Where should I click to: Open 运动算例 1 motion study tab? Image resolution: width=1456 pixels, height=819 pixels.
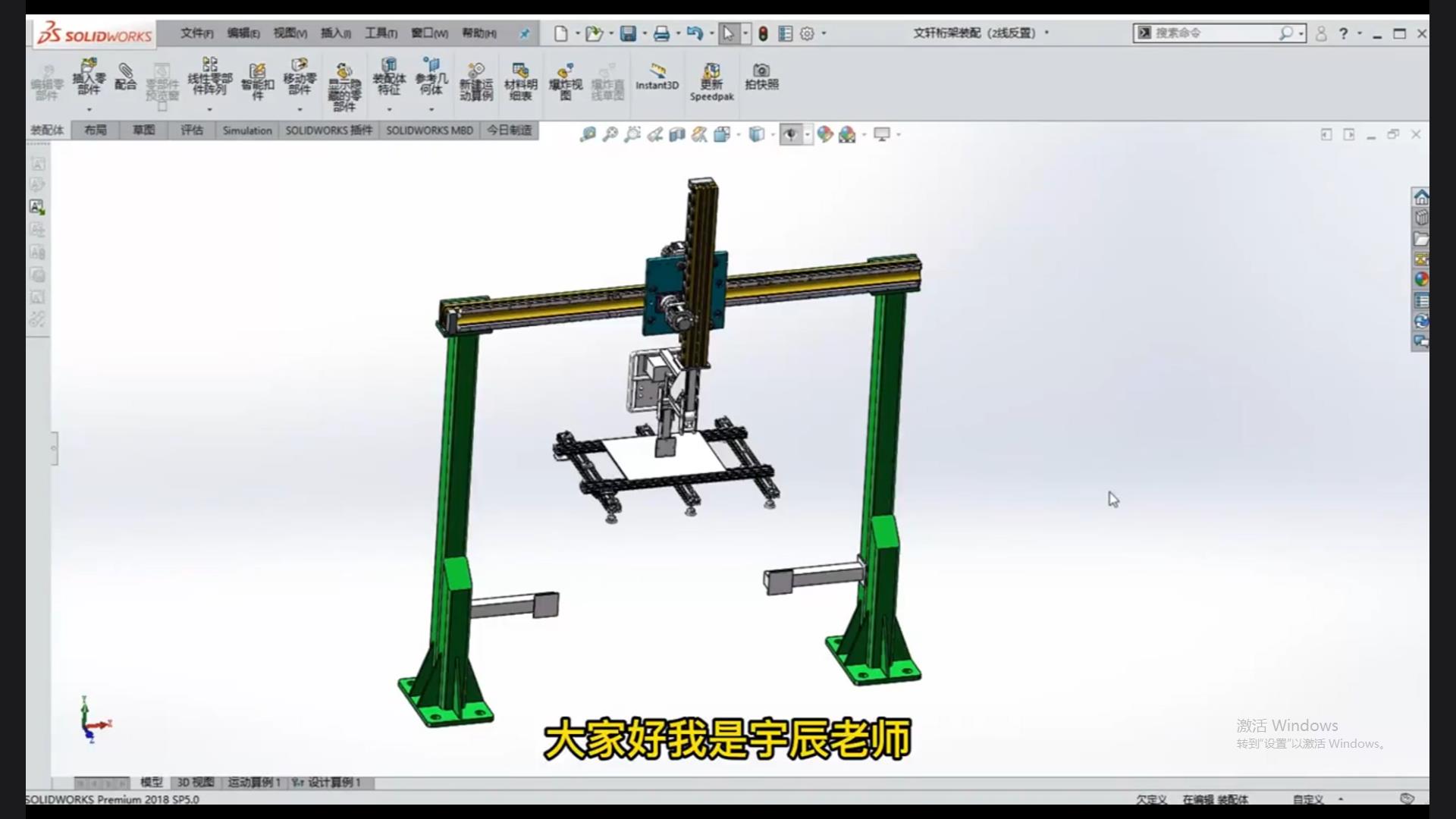[255, 782]
